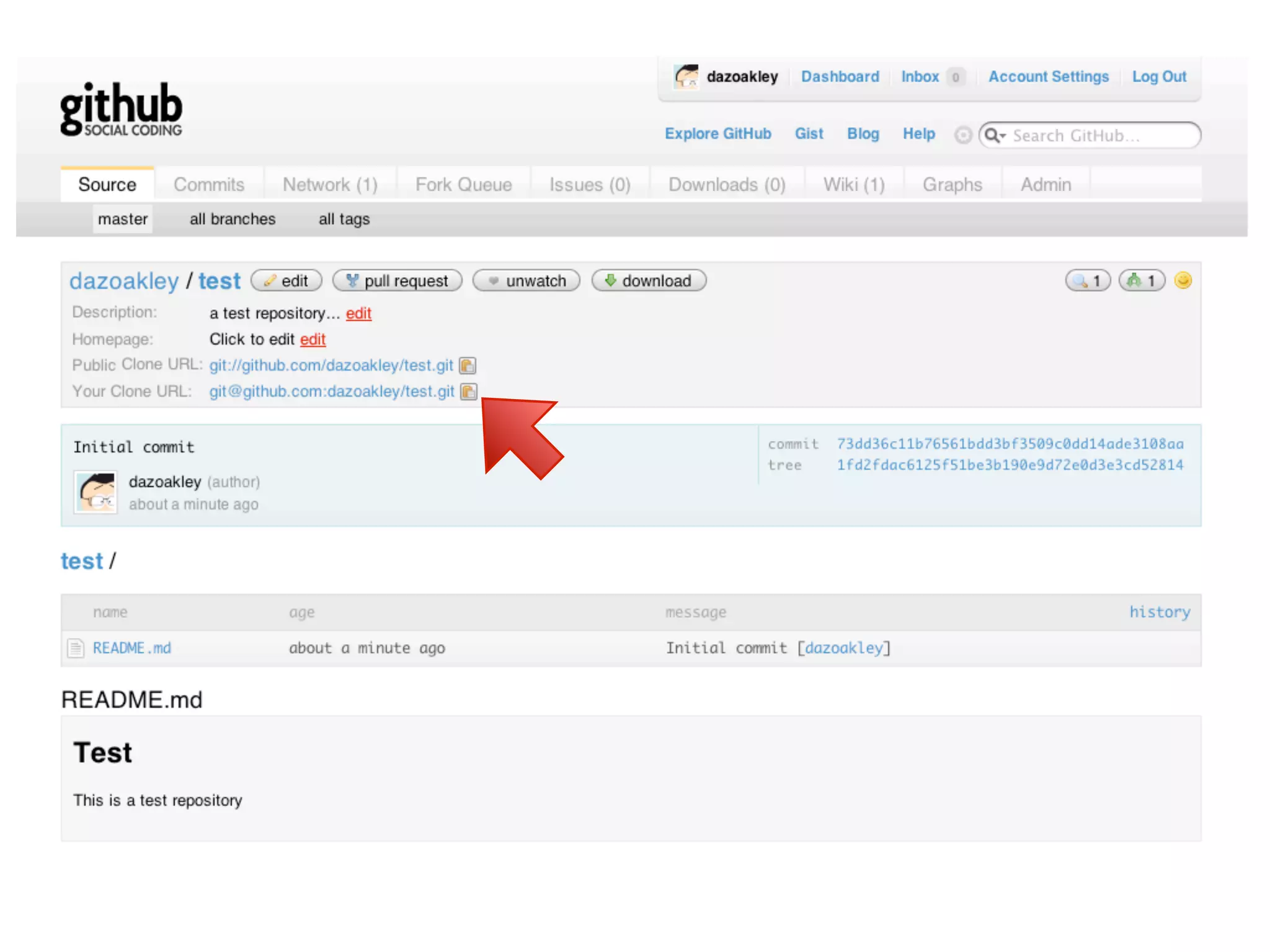Click the forks count icon badge

(x=1142, y=281)
